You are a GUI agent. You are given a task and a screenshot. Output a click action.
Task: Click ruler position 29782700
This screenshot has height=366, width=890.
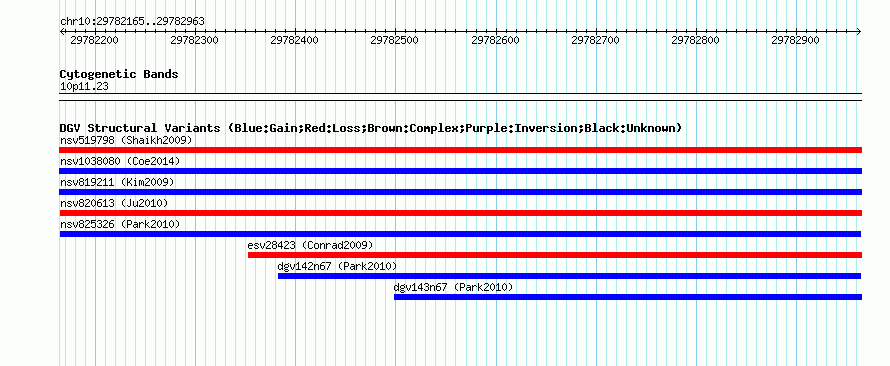[595, 40]
